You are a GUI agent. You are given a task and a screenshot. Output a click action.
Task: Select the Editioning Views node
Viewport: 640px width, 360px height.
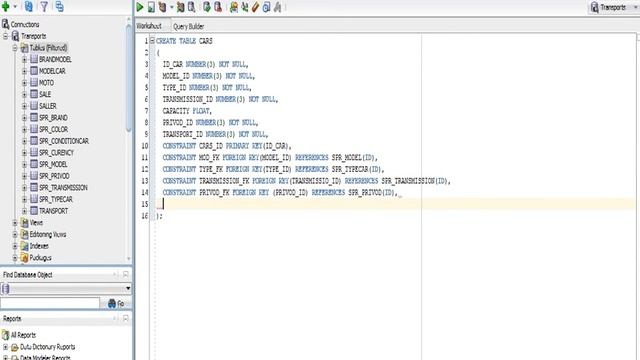[x=48, y=234]
